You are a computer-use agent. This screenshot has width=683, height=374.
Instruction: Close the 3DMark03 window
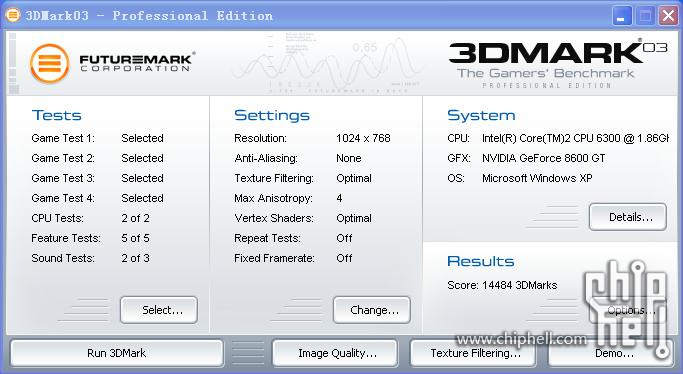coord(668,17)
